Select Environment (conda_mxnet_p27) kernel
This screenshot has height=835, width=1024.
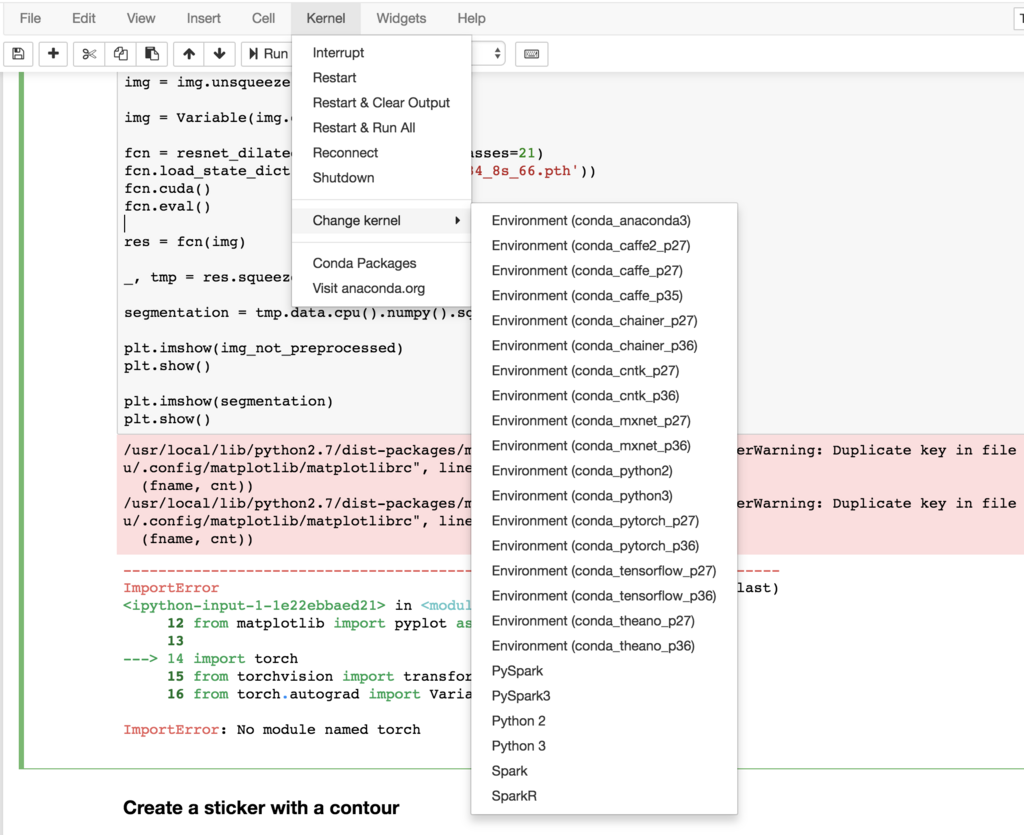coord(604,420)
